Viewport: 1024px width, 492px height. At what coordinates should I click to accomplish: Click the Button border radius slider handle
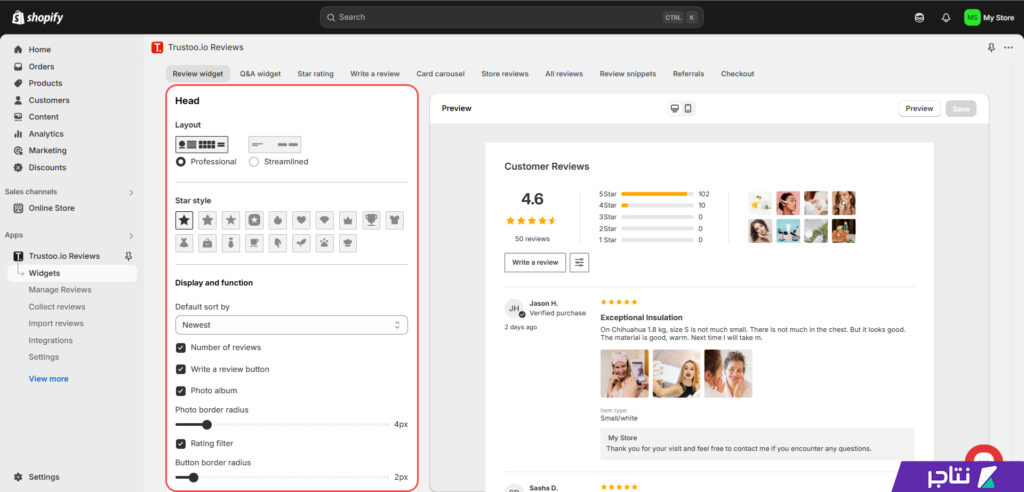tap(193, 478)
